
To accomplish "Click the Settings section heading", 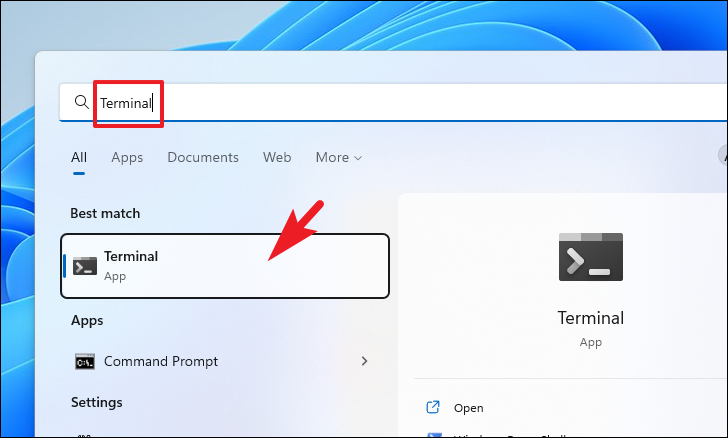I will 97,402.
